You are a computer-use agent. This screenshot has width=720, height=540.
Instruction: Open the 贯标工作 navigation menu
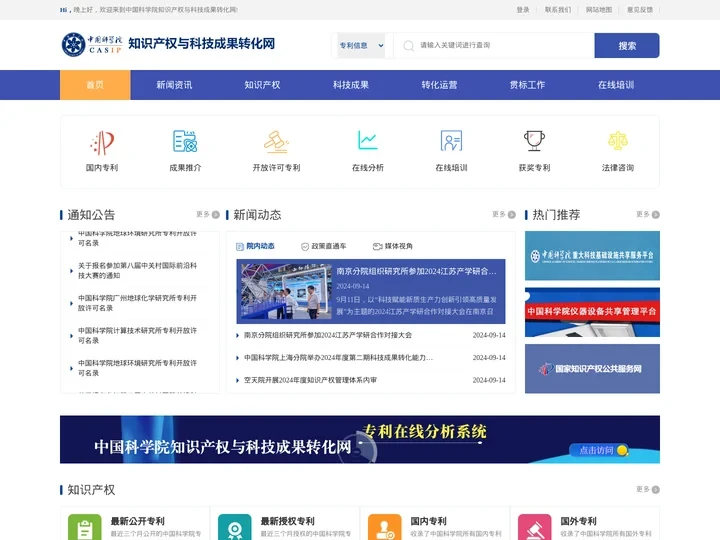(x=527, y=85)
